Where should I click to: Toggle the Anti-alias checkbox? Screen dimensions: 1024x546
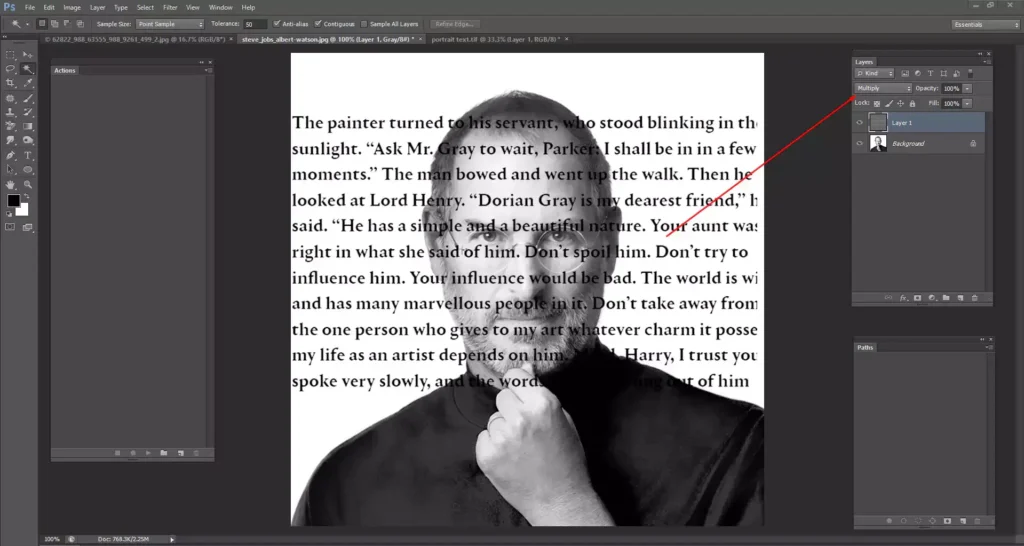277,24
